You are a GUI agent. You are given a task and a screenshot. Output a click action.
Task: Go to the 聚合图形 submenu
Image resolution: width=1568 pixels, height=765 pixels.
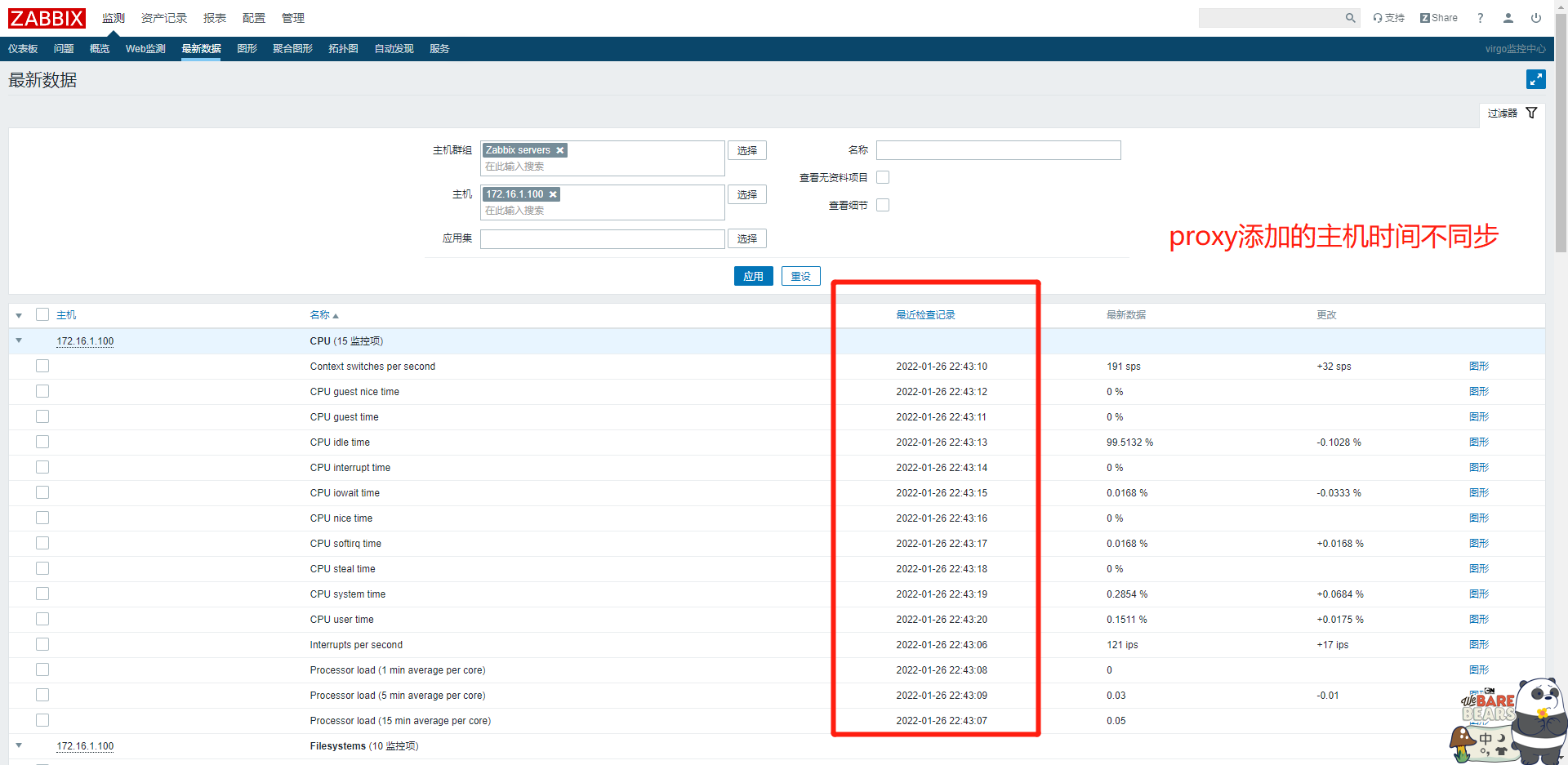click(x=292, y=49)
